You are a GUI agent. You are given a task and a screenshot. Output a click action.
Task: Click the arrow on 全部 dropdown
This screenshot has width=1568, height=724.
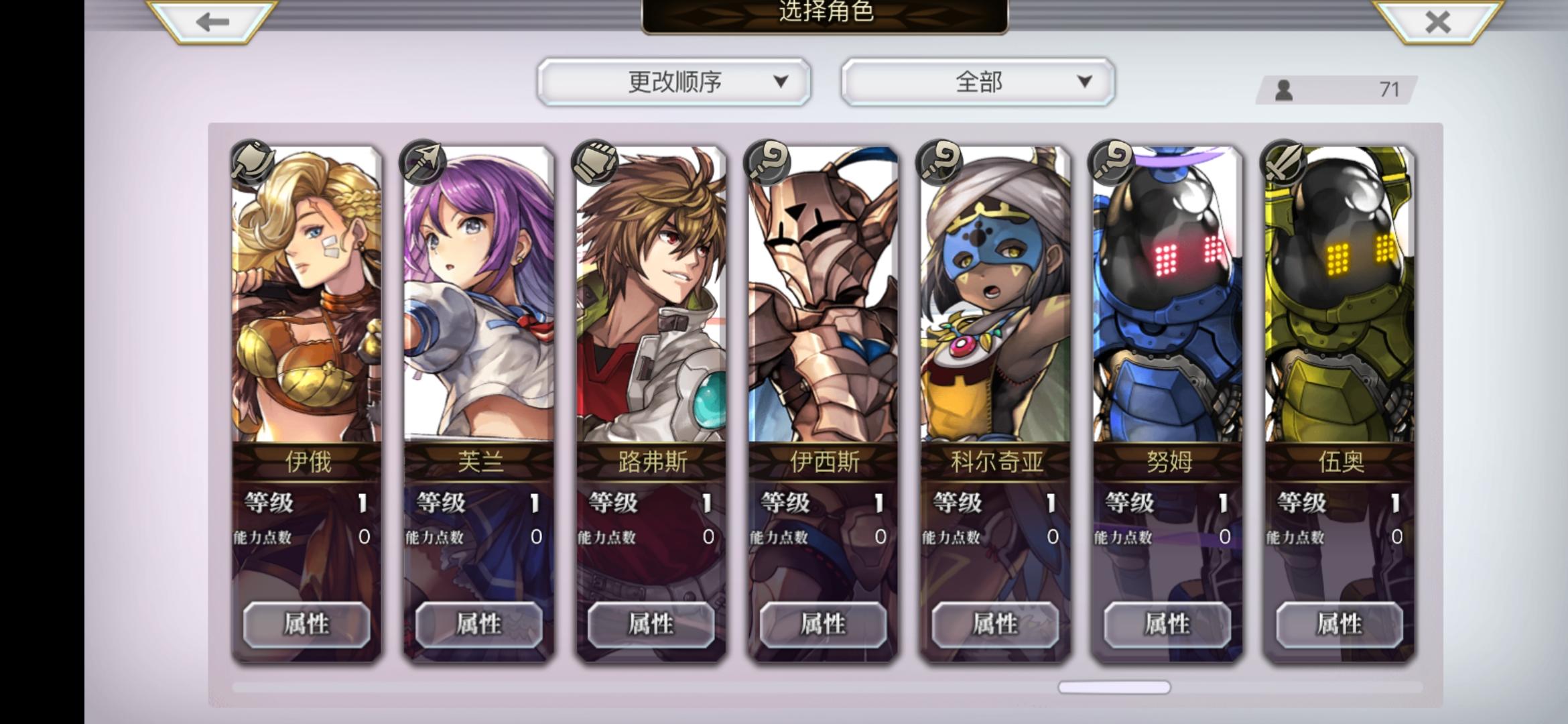pyautogui.click(x=1084, y=82)
